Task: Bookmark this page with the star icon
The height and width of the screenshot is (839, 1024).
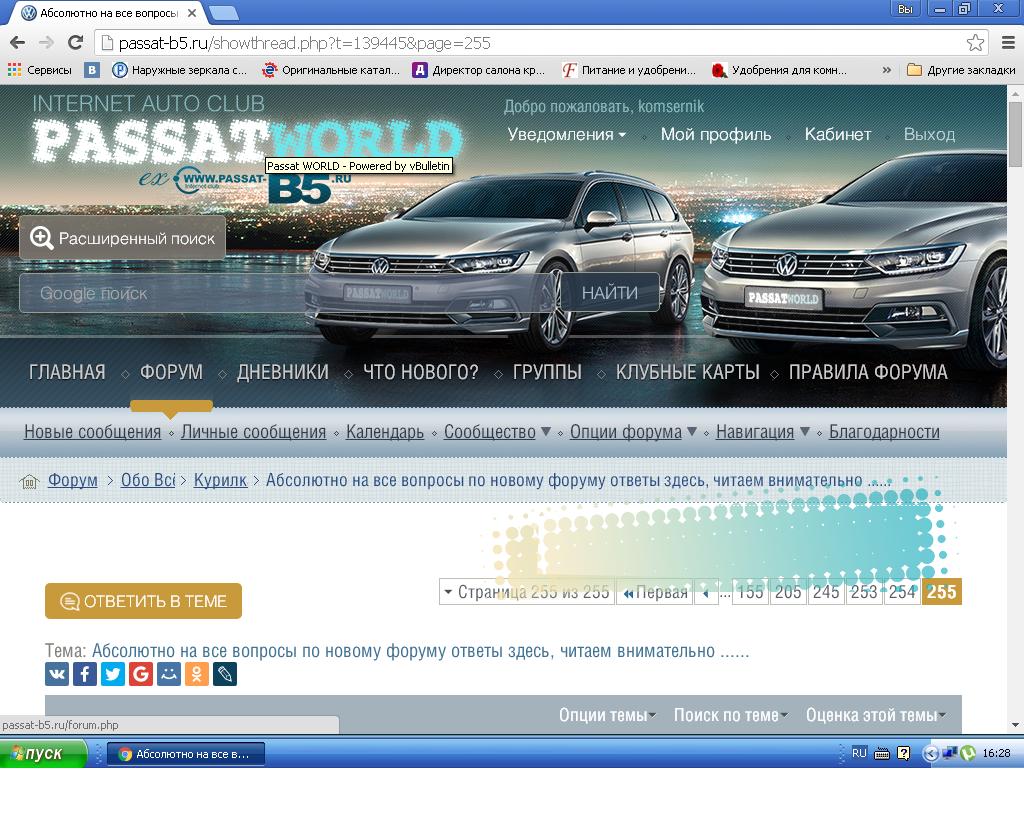Action: click(x=975, y=43)
